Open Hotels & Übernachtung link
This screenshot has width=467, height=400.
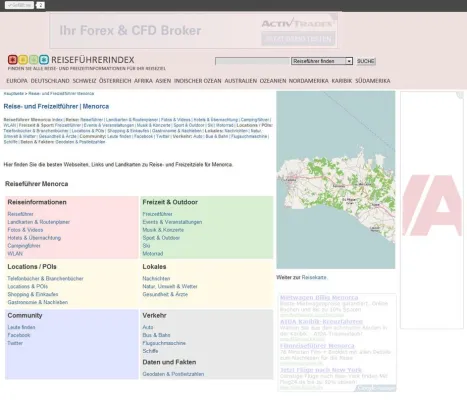34,238
